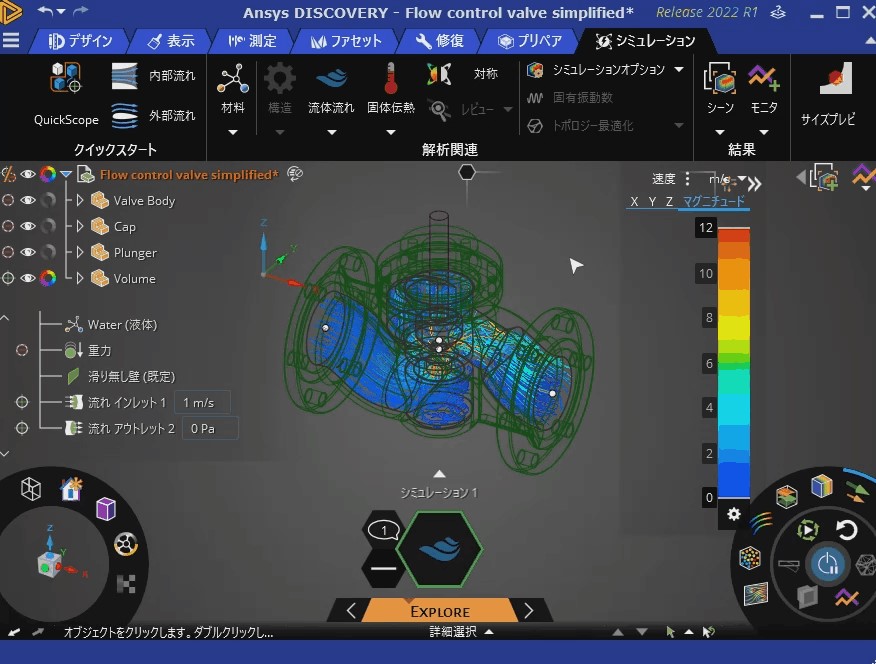Switch to the プリペア tab
Image resolution: width=876 pixels, height=664 pixels.
click(529, 41)
